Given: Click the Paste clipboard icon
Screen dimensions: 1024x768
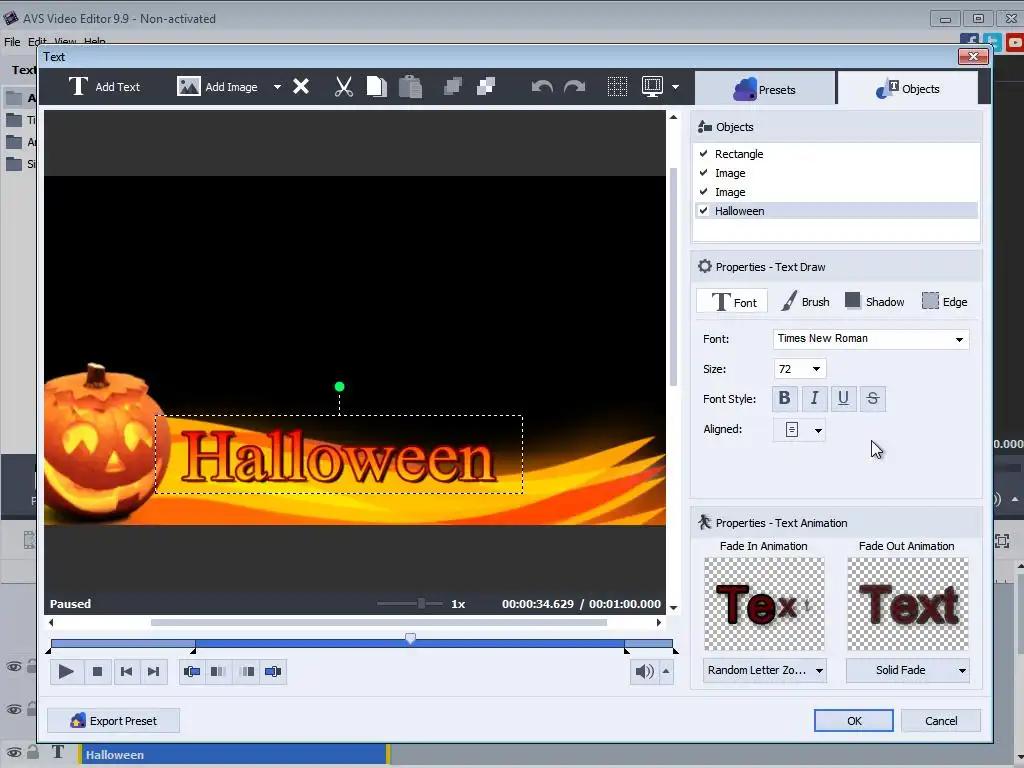Looking at the screenshot, I should [x=410, y=86].
